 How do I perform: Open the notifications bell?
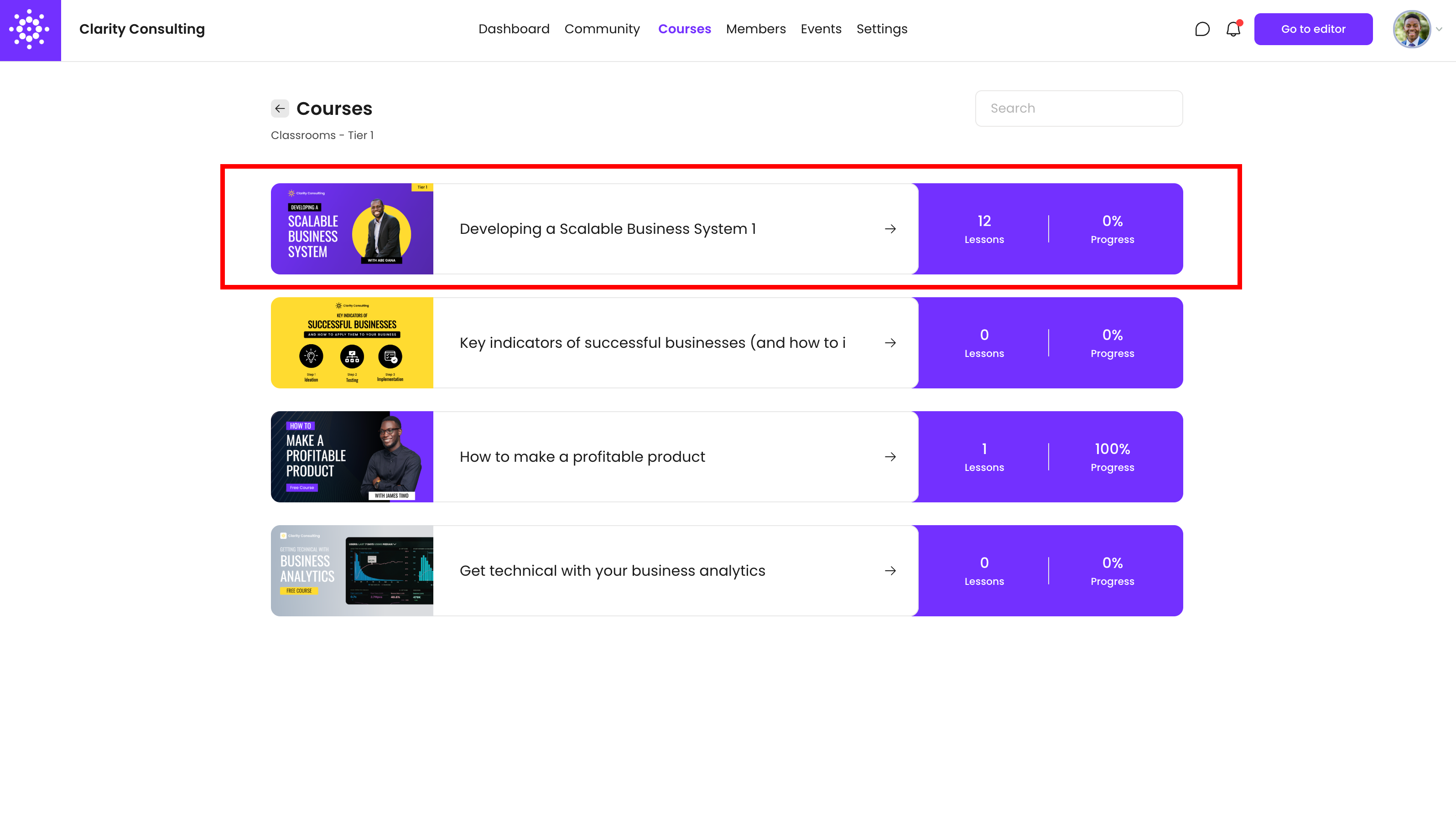point(1233,29)
